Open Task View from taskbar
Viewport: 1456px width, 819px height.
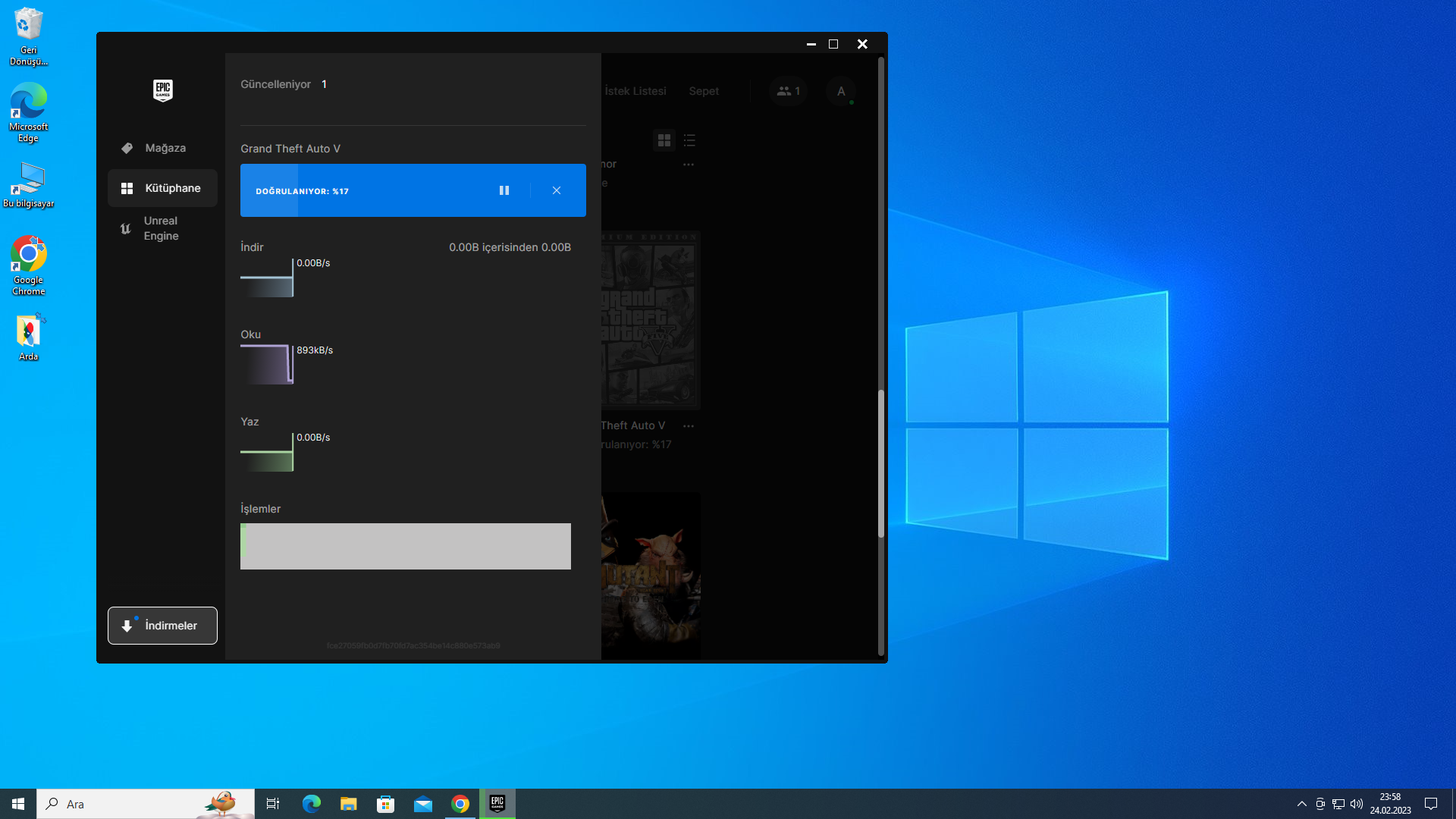273,804
